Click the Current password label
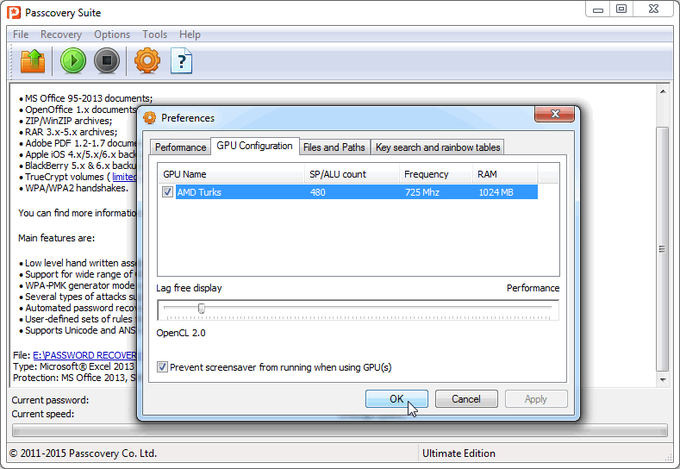680x469 pixels. click(50, 400)
